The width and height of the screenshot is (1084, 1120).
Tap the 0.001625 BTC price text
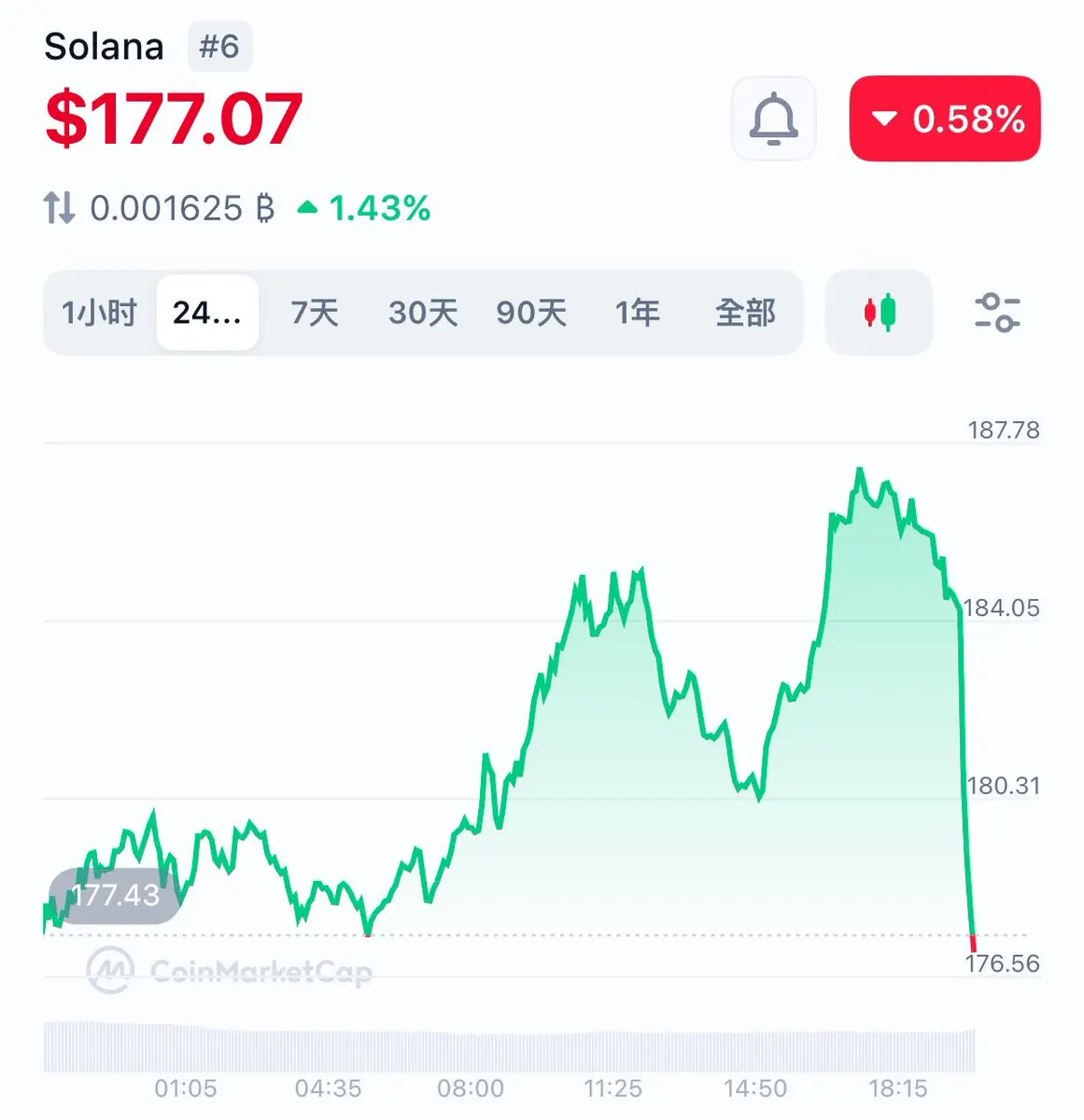[x=182, y=207]
